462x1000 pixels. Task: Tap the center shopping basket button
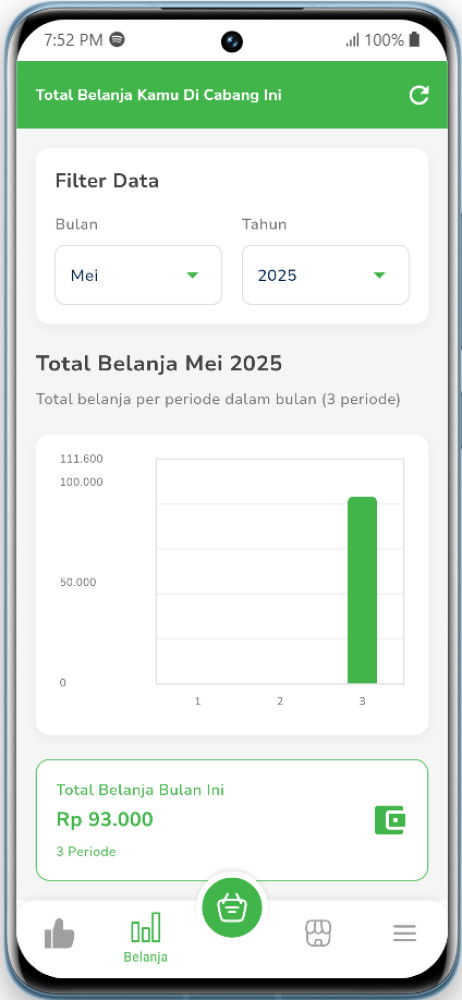click(x=232, y=907)
